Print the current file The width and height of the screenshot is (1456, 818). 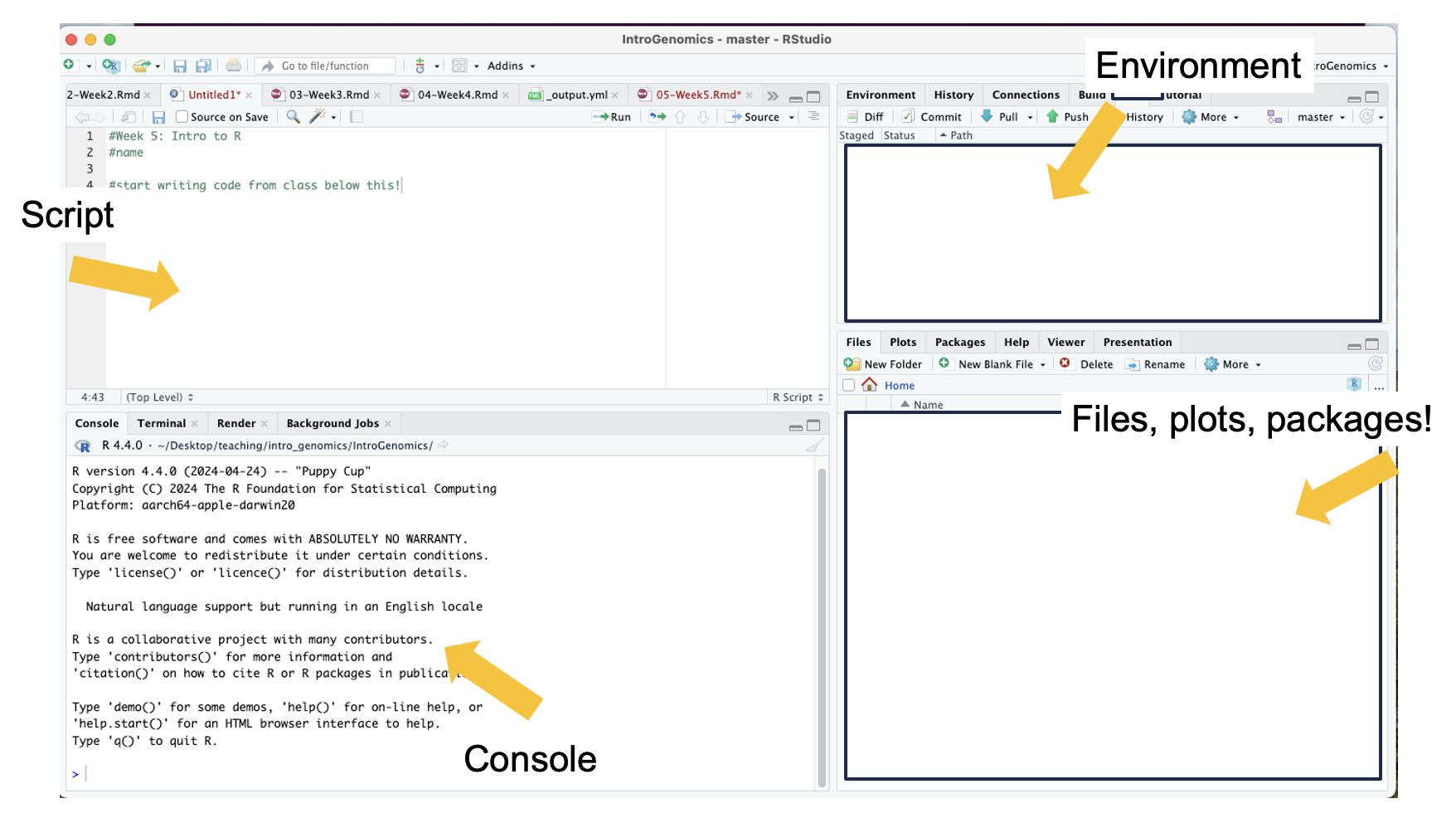click(233, 66)
